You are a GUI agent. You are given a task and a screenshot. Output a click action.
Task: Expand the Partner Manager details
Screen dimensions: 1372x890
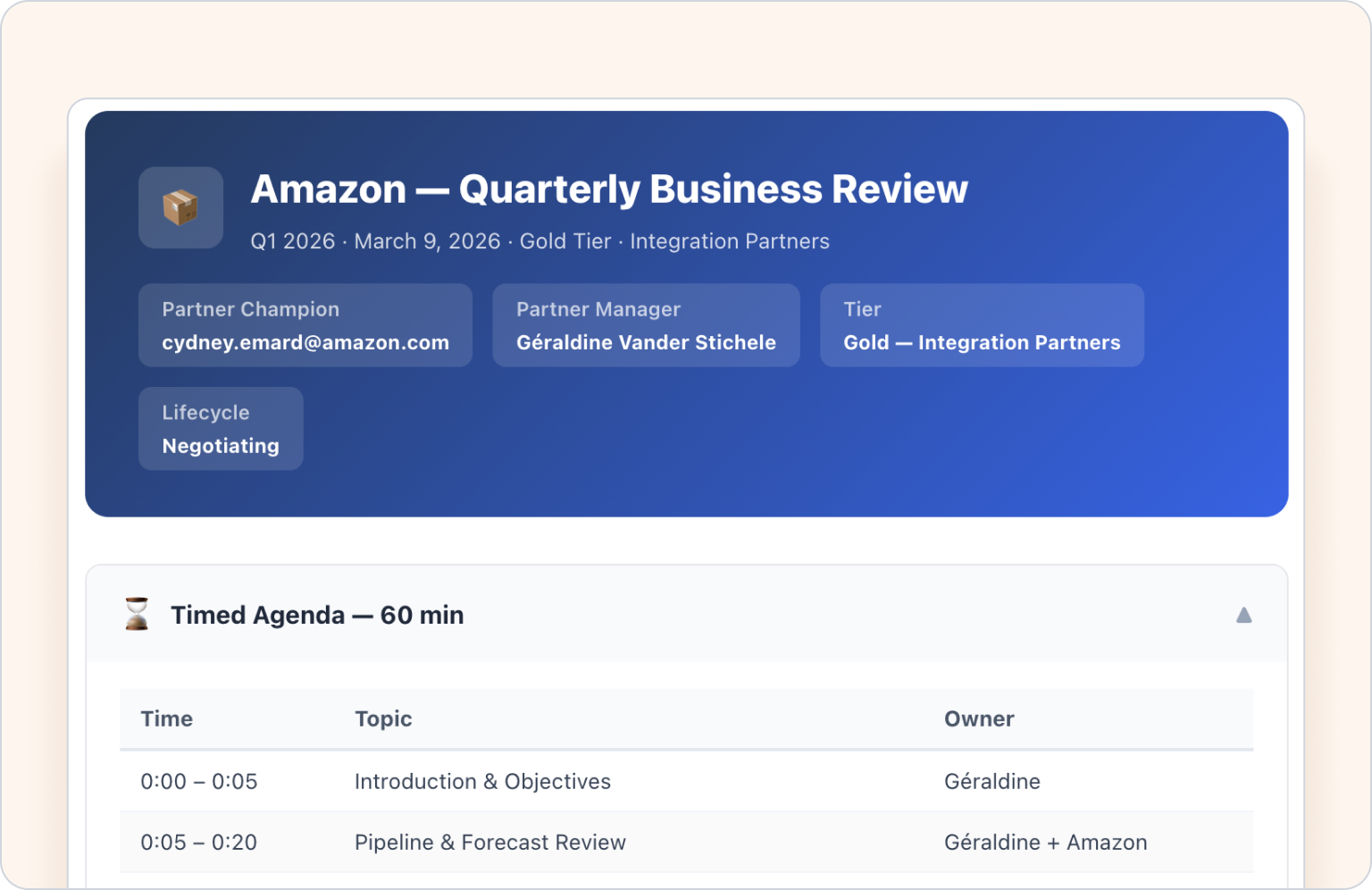click(x=646, y=325)
